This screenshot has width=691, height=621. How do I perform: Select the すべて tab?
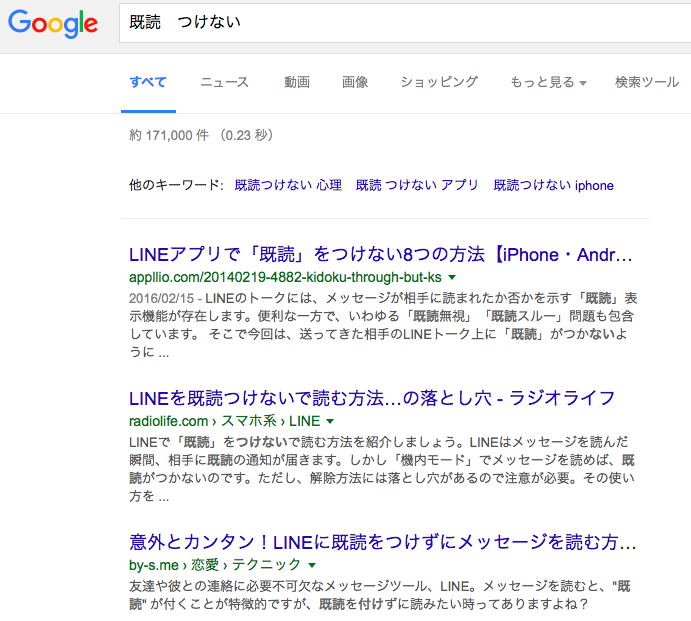[148, 82]
